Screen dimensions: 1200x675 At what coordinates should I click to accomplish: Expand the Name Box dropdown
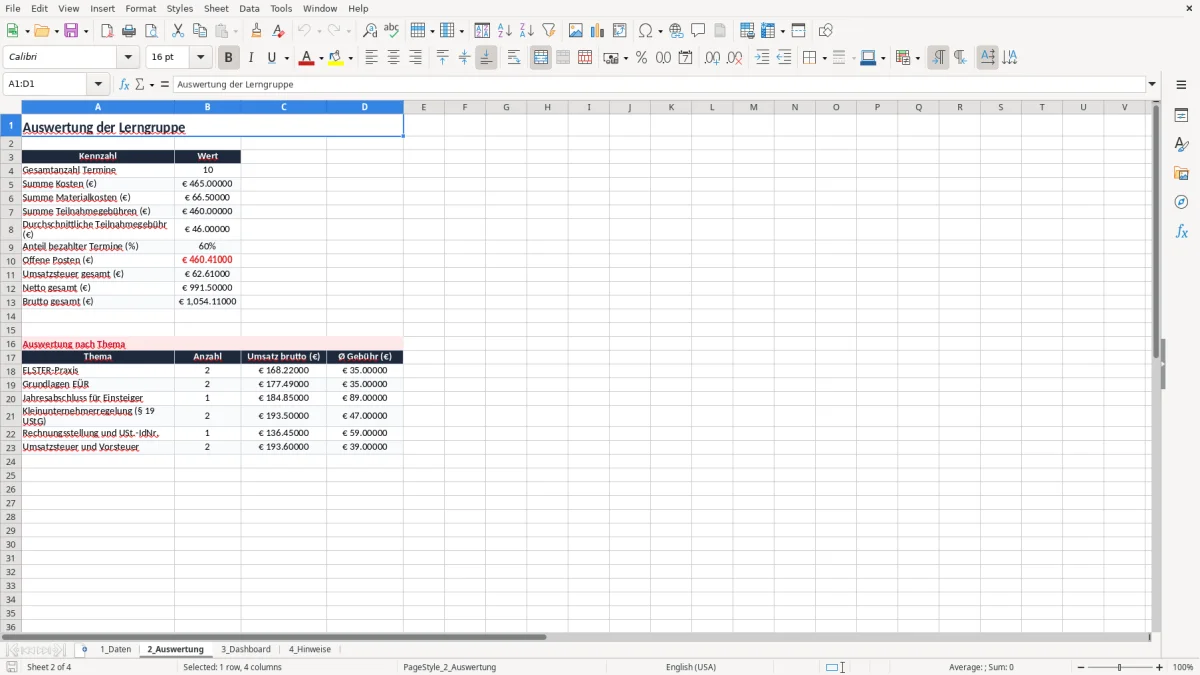click(98, 84)
